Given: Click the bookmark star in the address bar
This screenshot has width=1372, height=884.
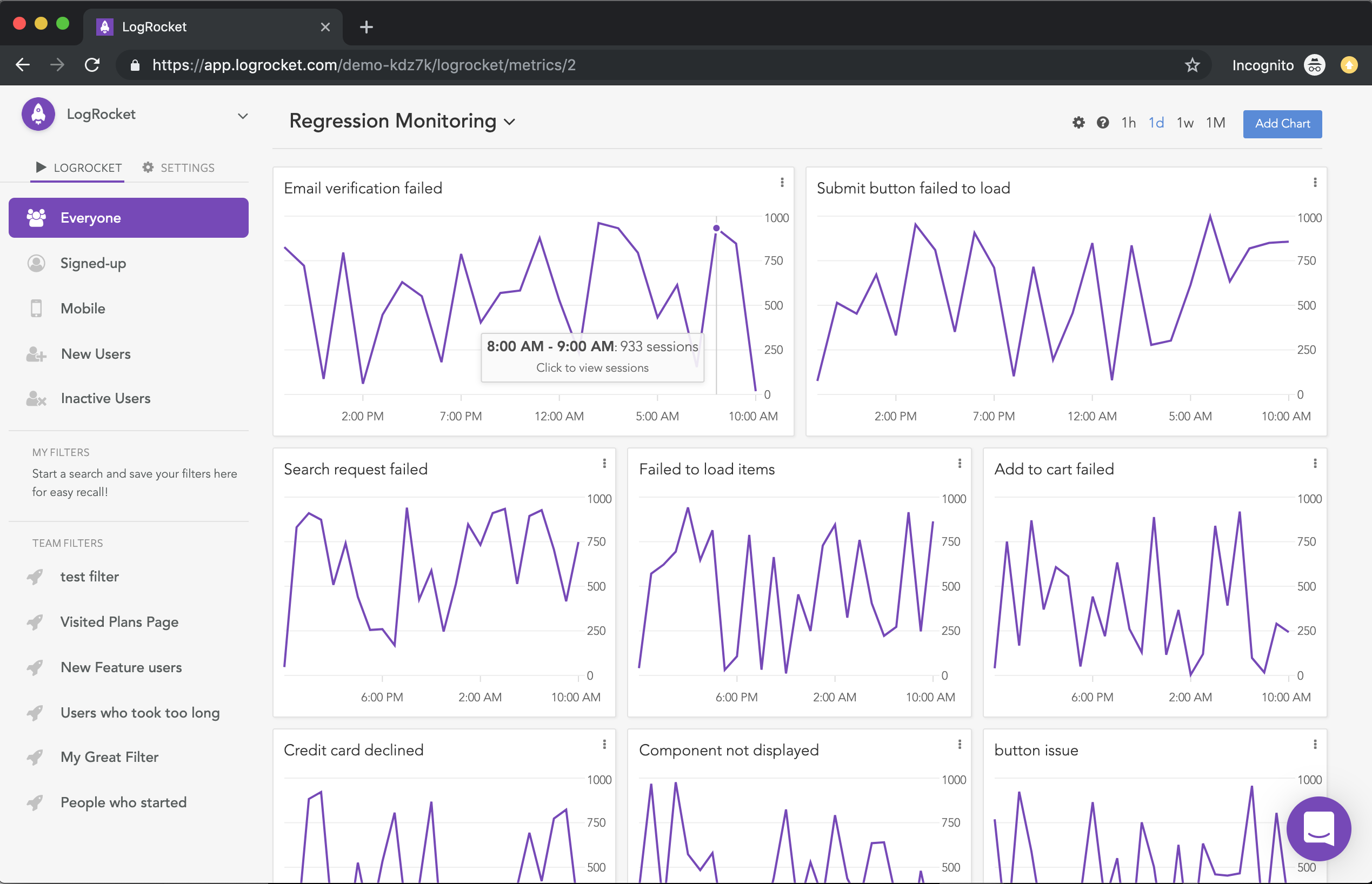Looking at the screenshot, I should point(1193,65).
